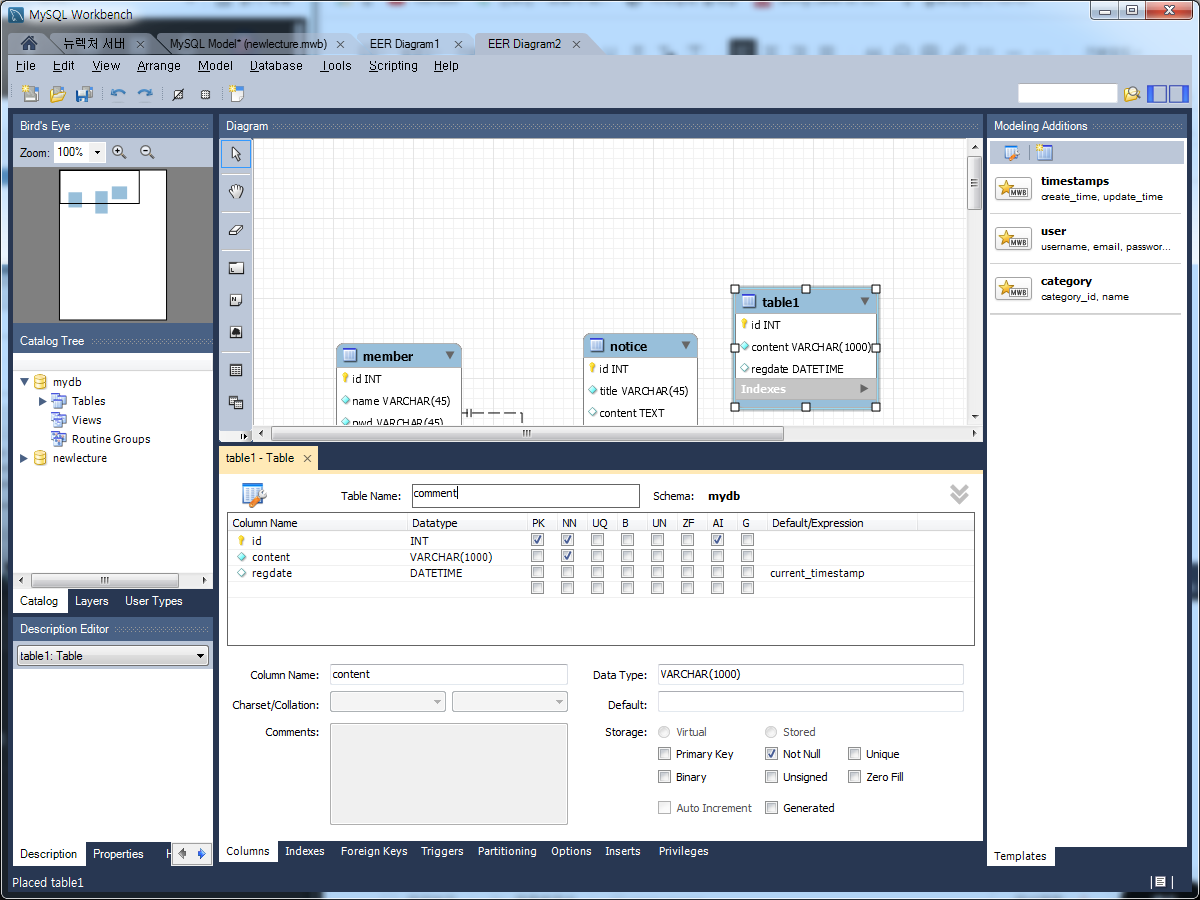
Task: Switch to the Indexes tab
Action: point(305,851)
